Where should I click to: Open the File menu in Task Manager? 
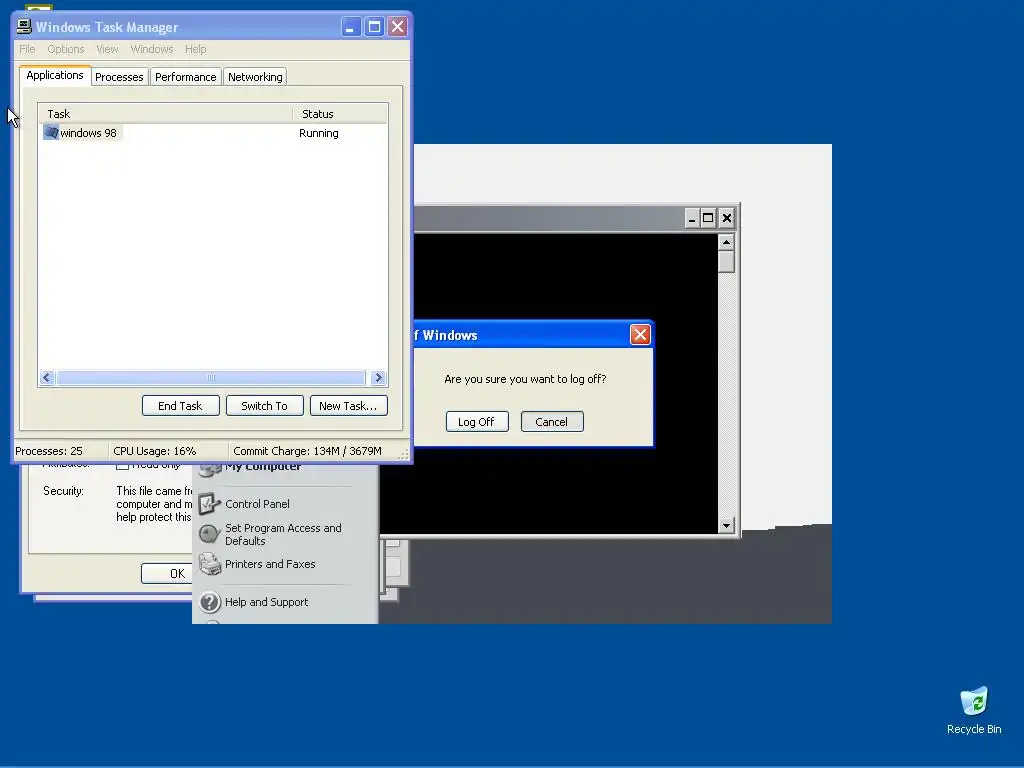point(27,49)
